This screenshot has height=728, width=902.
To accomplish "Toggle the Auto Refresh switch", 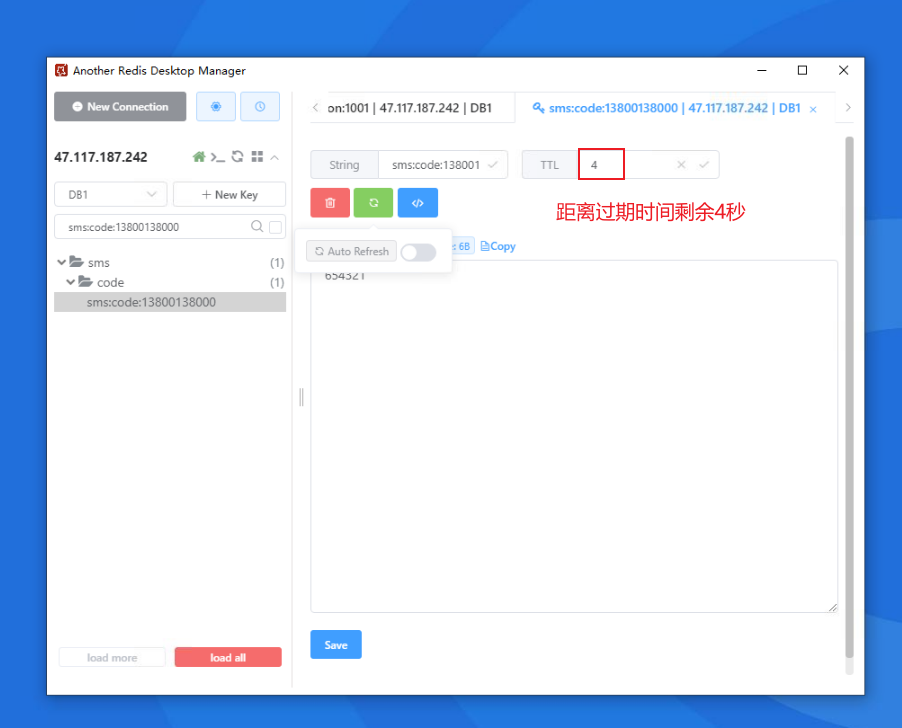I will pos(418,252).
